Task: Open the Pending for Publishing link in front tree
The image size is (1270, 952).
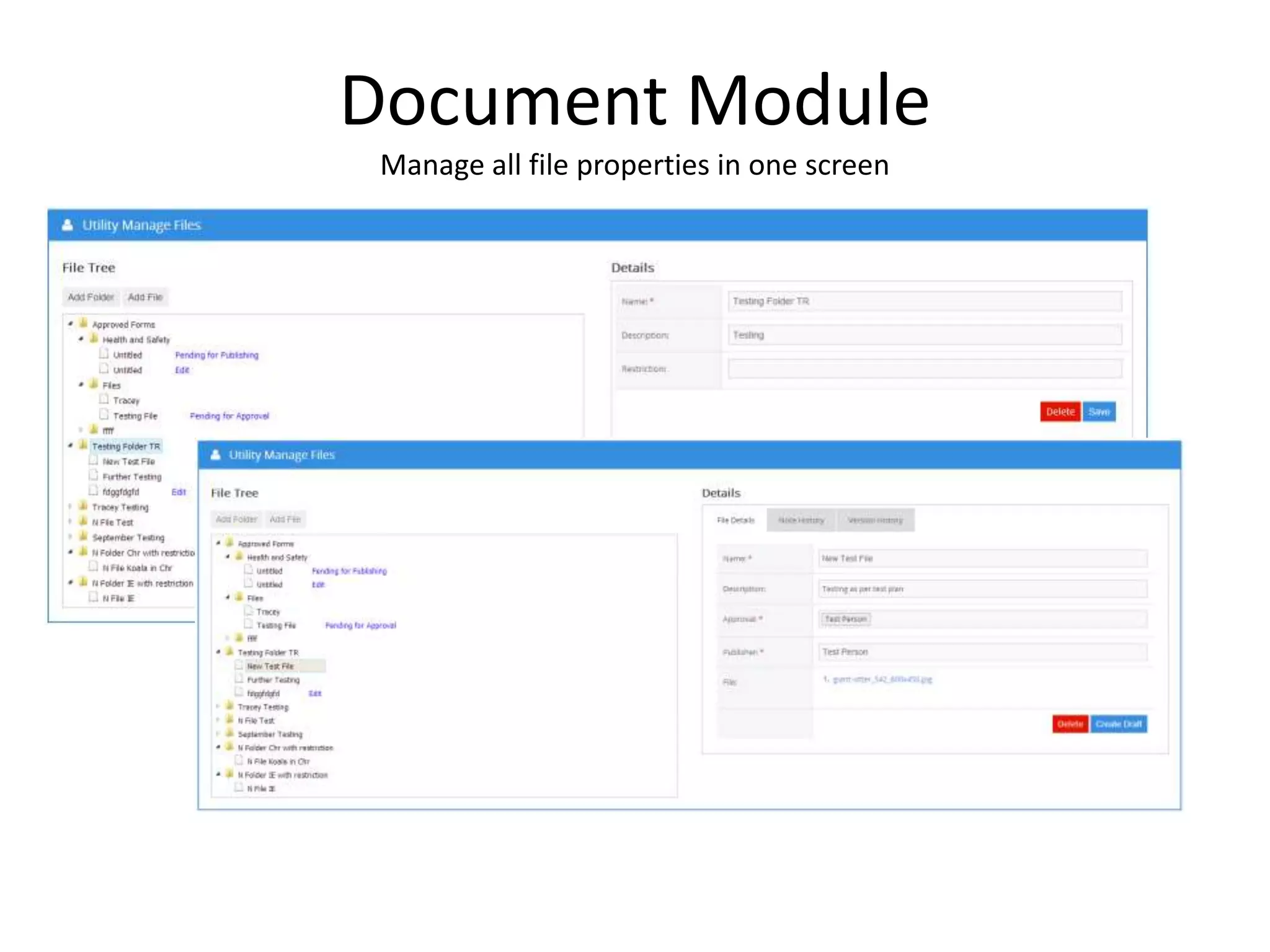Action: [349, 571]
